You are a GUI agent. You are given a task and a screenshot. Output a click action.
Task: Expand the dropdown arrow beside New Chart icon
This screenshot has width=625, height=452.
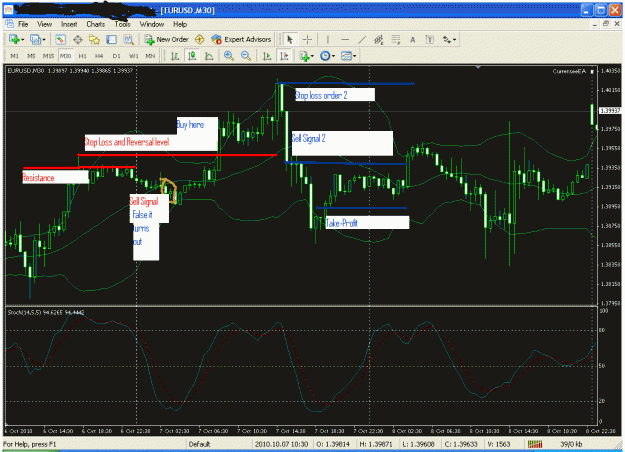[22, 40]
